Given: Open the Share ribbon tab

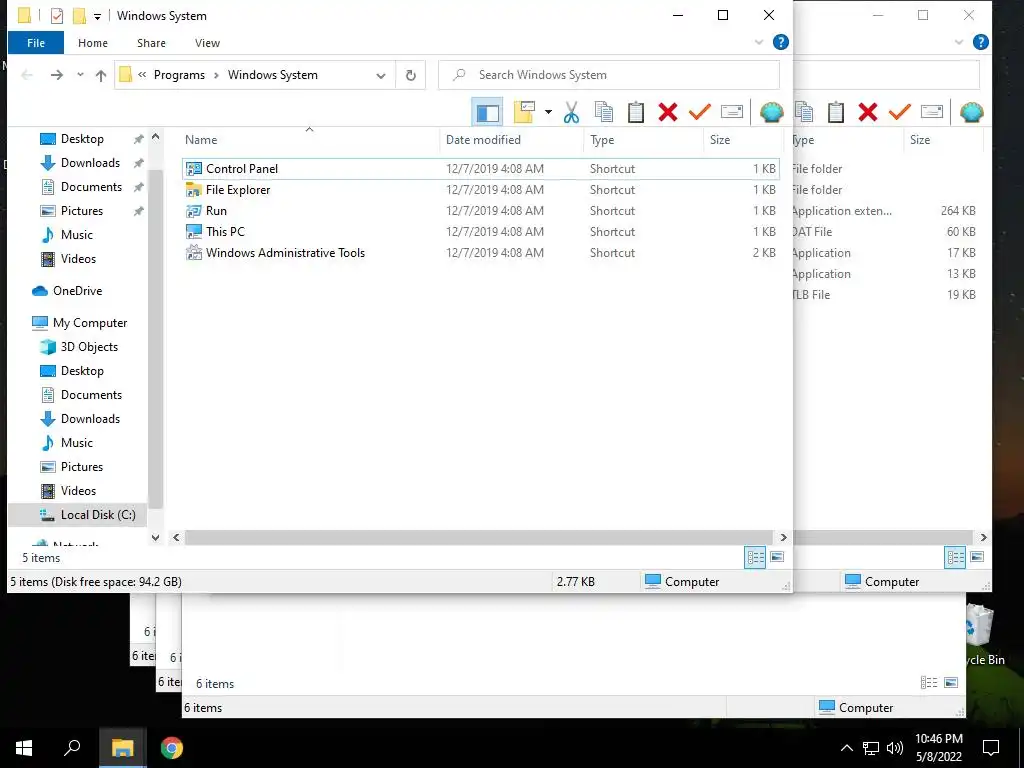Looking at the screenshot, I should 151,43.
